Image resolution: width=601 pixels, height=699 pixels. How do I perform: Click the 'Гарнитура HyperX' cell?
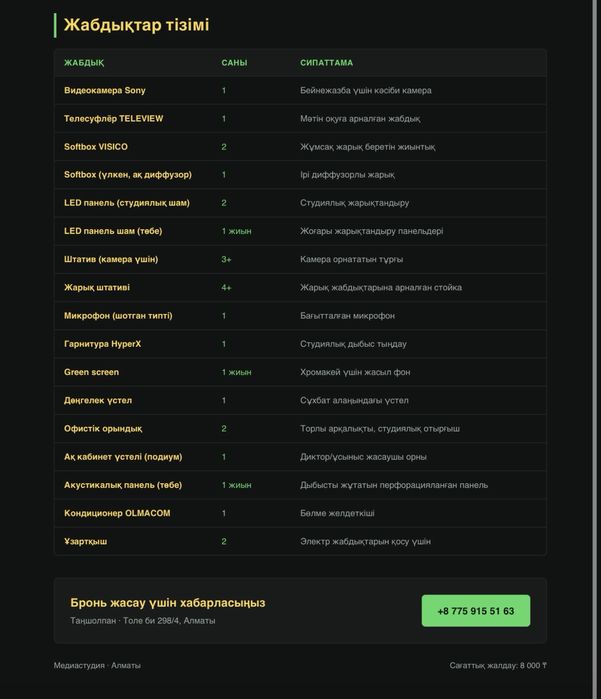point(102,344)
